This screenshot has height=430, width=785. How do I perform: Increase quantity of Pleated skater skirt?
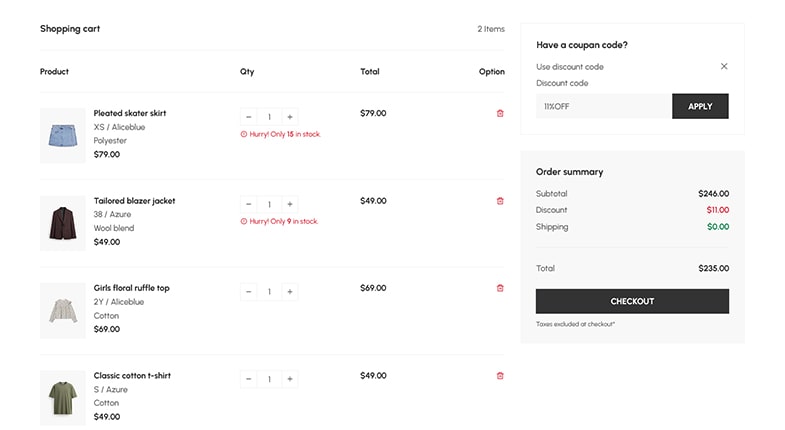click(290, 117)
